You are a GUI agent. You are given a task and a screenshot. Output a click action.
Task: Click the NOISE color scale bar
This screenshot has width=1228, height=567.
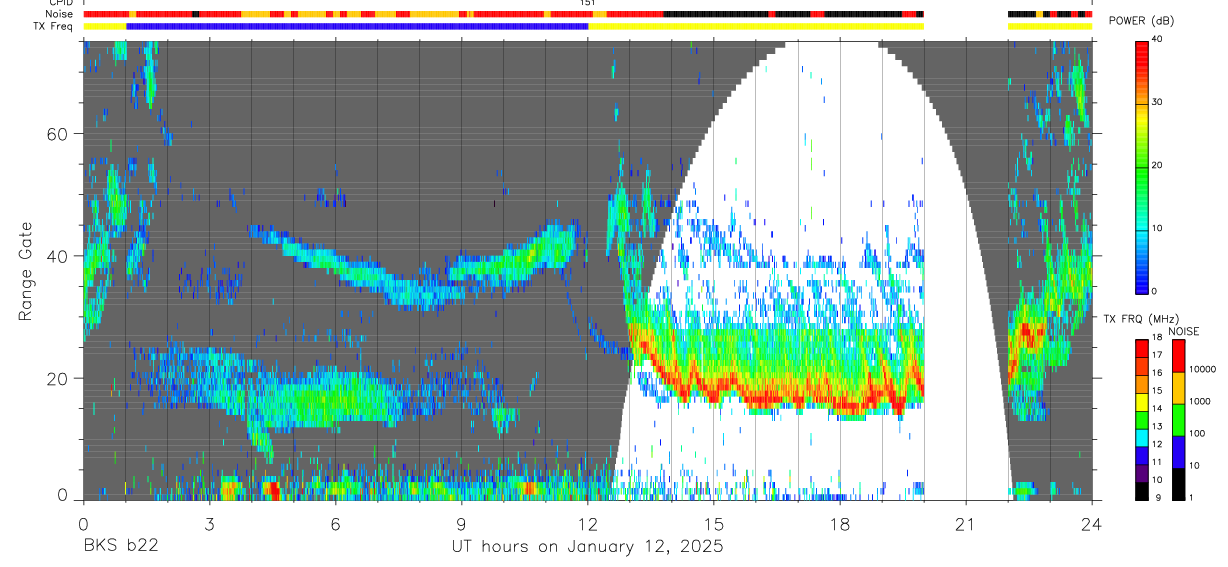click(x=1178, y=418)
